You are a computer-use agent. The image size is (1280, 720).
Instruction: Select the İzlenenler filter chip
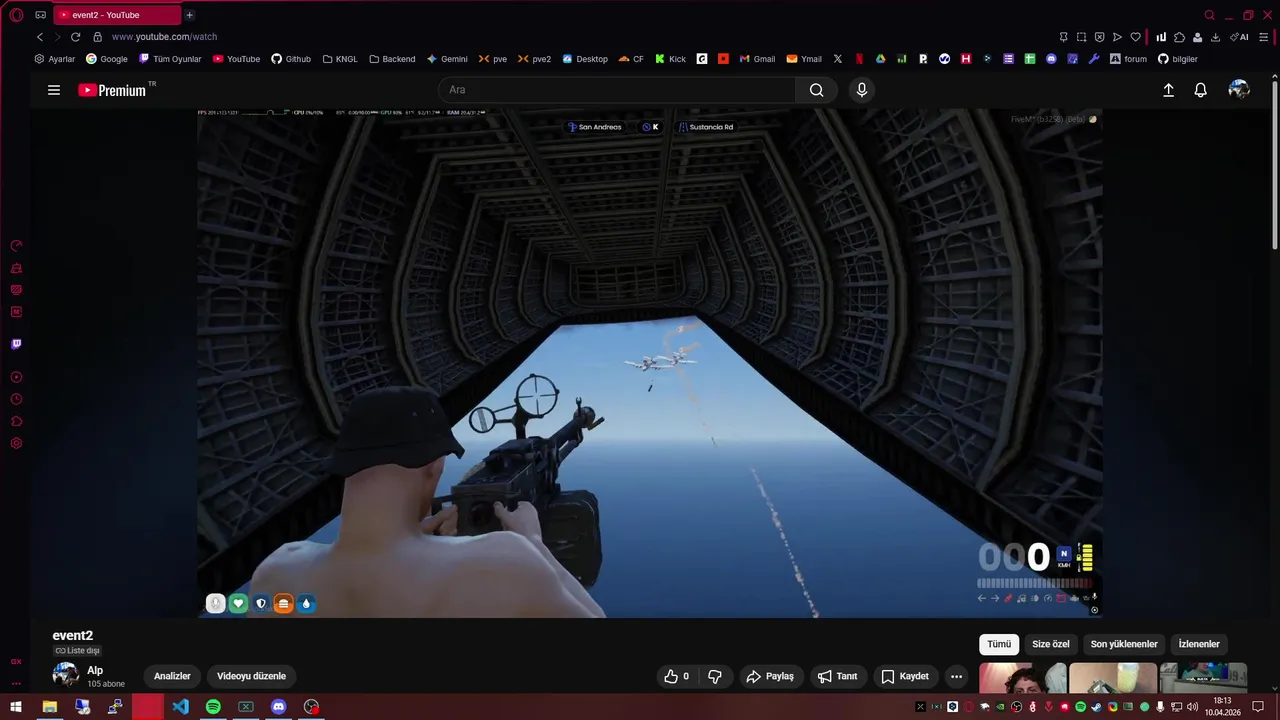(x=1199, y=644)
